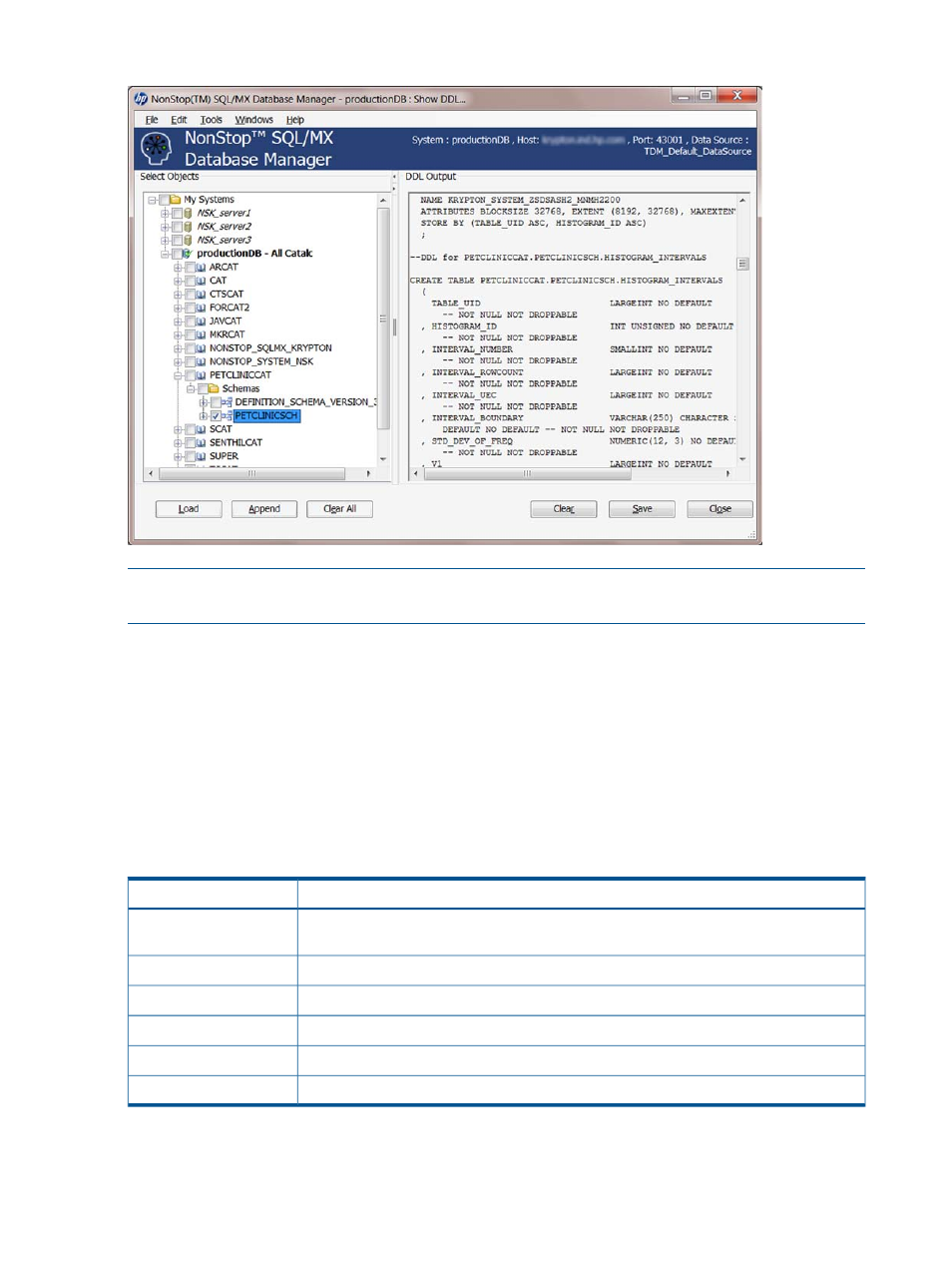This screenshot has height=1268, width=952.
Task: Check the PETCLINICCAT checkbox
Action: point(190,375)
